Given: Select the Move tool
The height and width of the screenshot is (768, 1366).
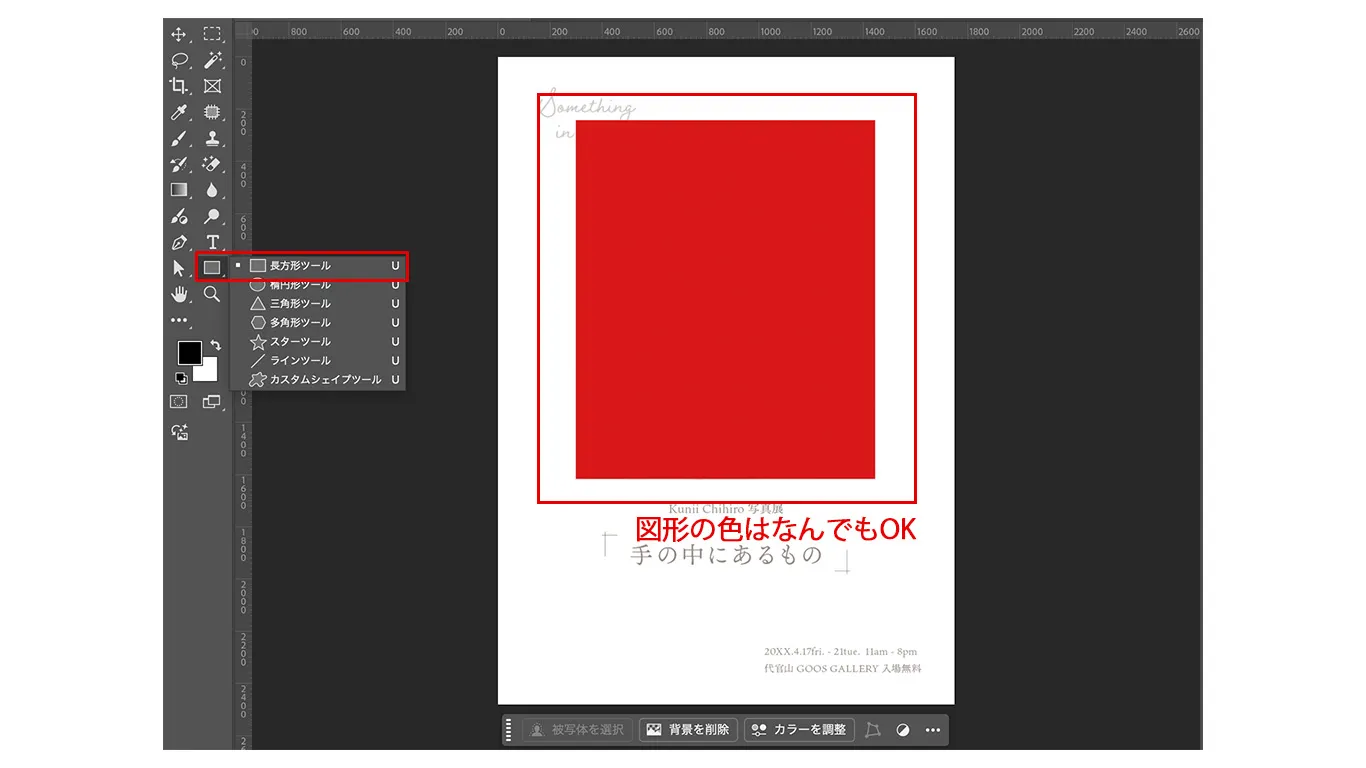Looking at the screenshot, I should (179, 34).
